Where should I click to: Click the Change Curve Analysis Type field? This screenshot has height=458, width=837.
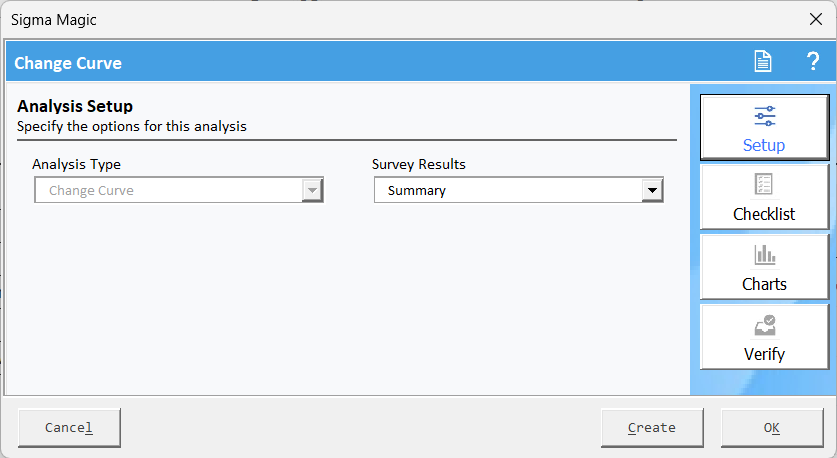[179, 190]
